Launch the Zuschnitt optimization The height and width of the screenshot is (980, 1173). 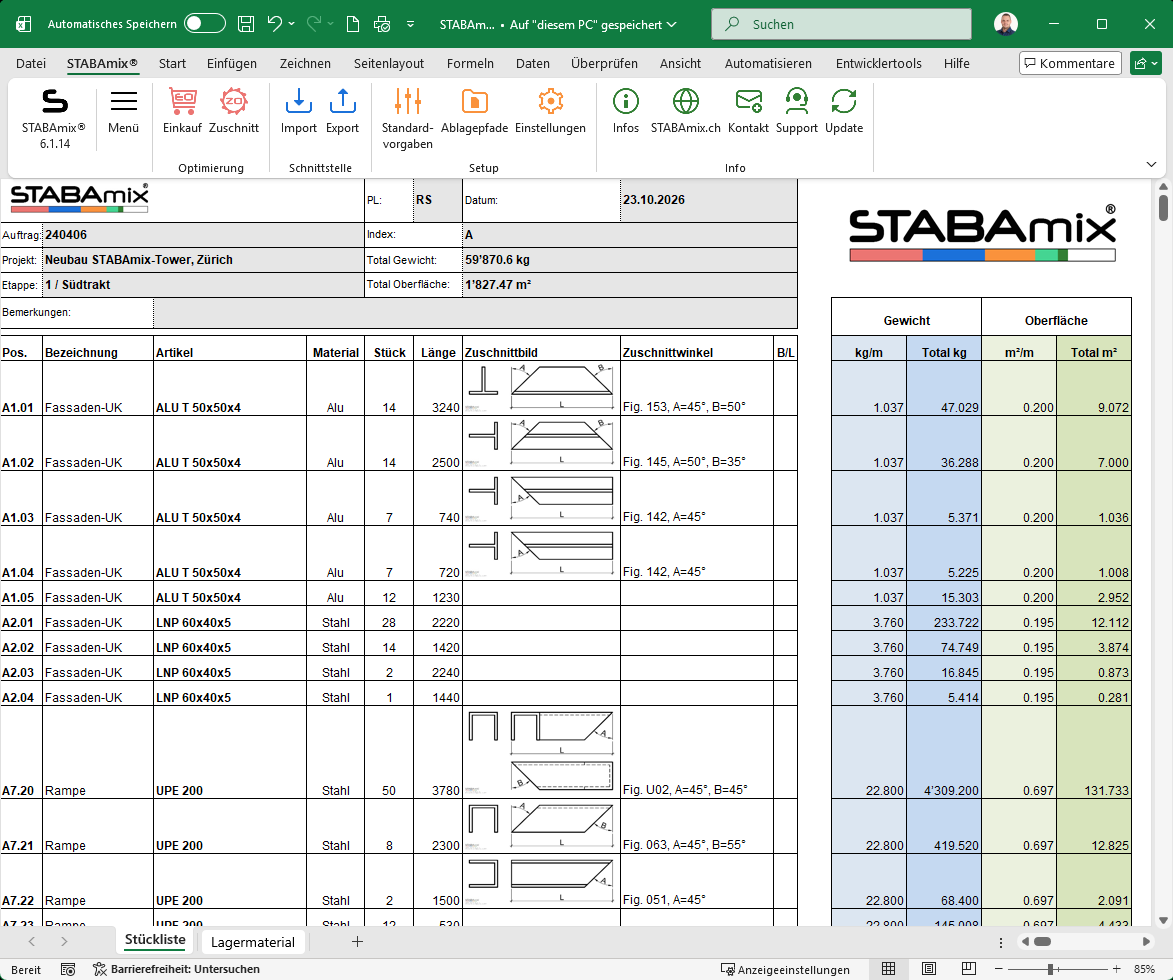point(233,111)
